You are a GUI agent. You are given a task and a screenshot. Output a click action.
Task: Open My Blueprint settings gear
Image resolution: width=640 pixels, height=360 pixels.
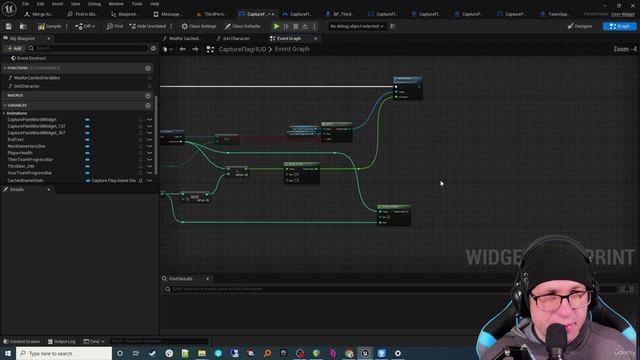point(153,48)
